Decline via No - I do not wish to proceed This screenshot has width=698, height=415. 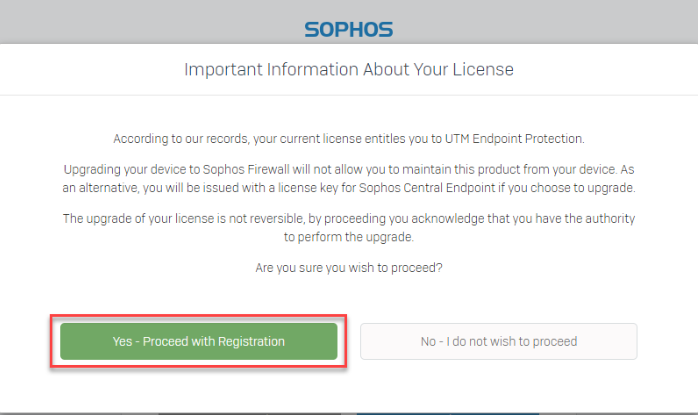499,342
